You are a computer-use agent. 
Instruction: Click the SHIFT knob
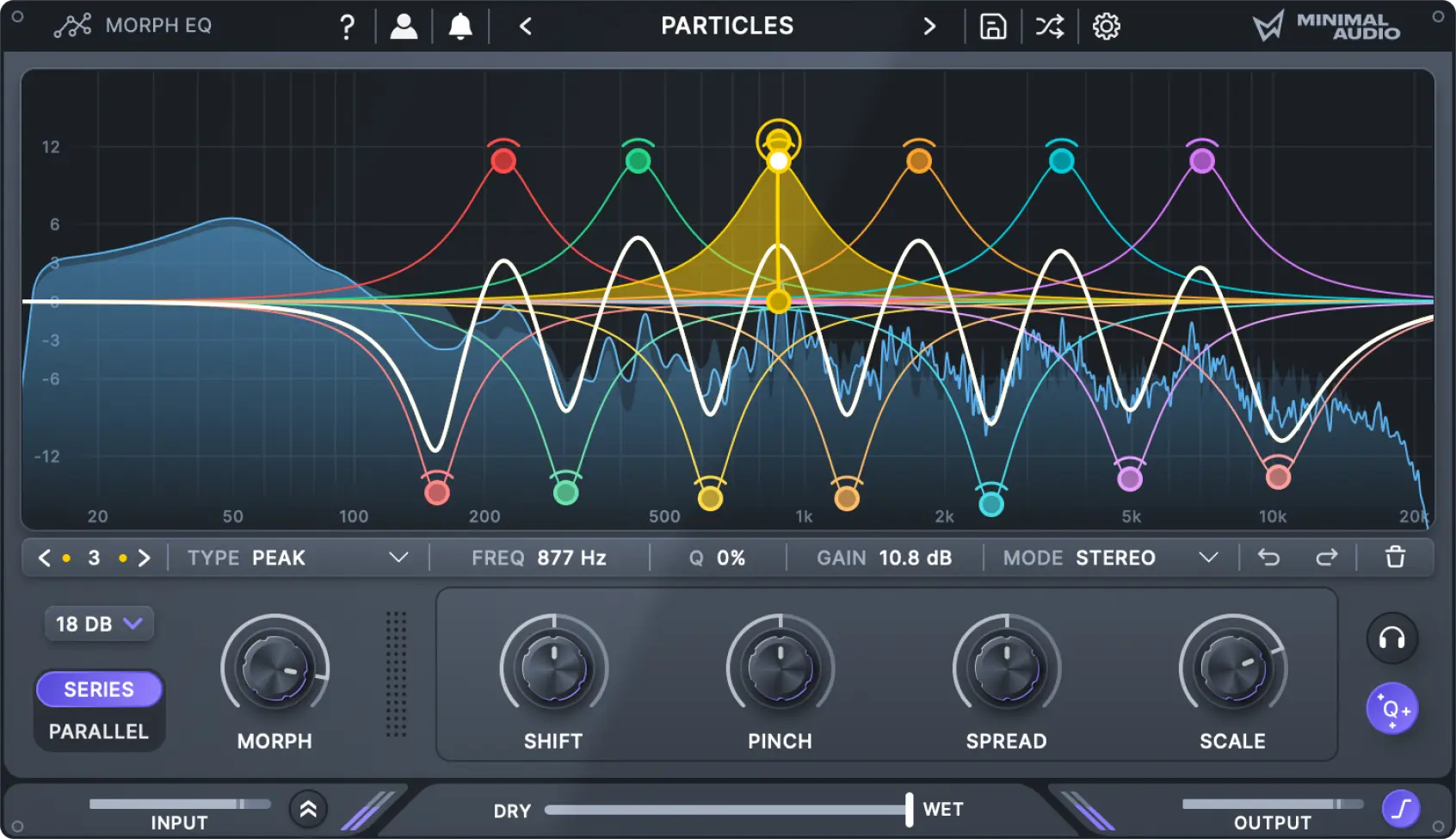pyautogui.click(x=553, y=669)
